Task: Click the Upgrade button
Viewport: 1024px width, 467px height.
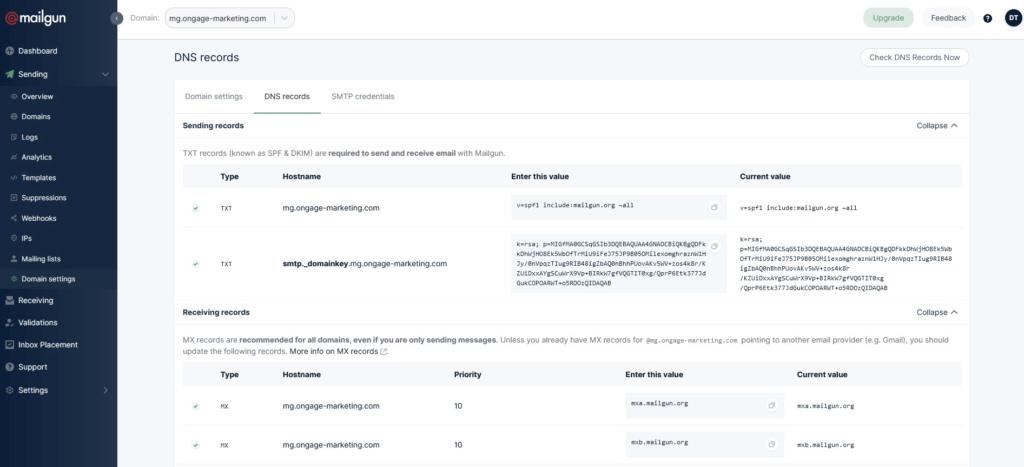Action: point(888,18)
